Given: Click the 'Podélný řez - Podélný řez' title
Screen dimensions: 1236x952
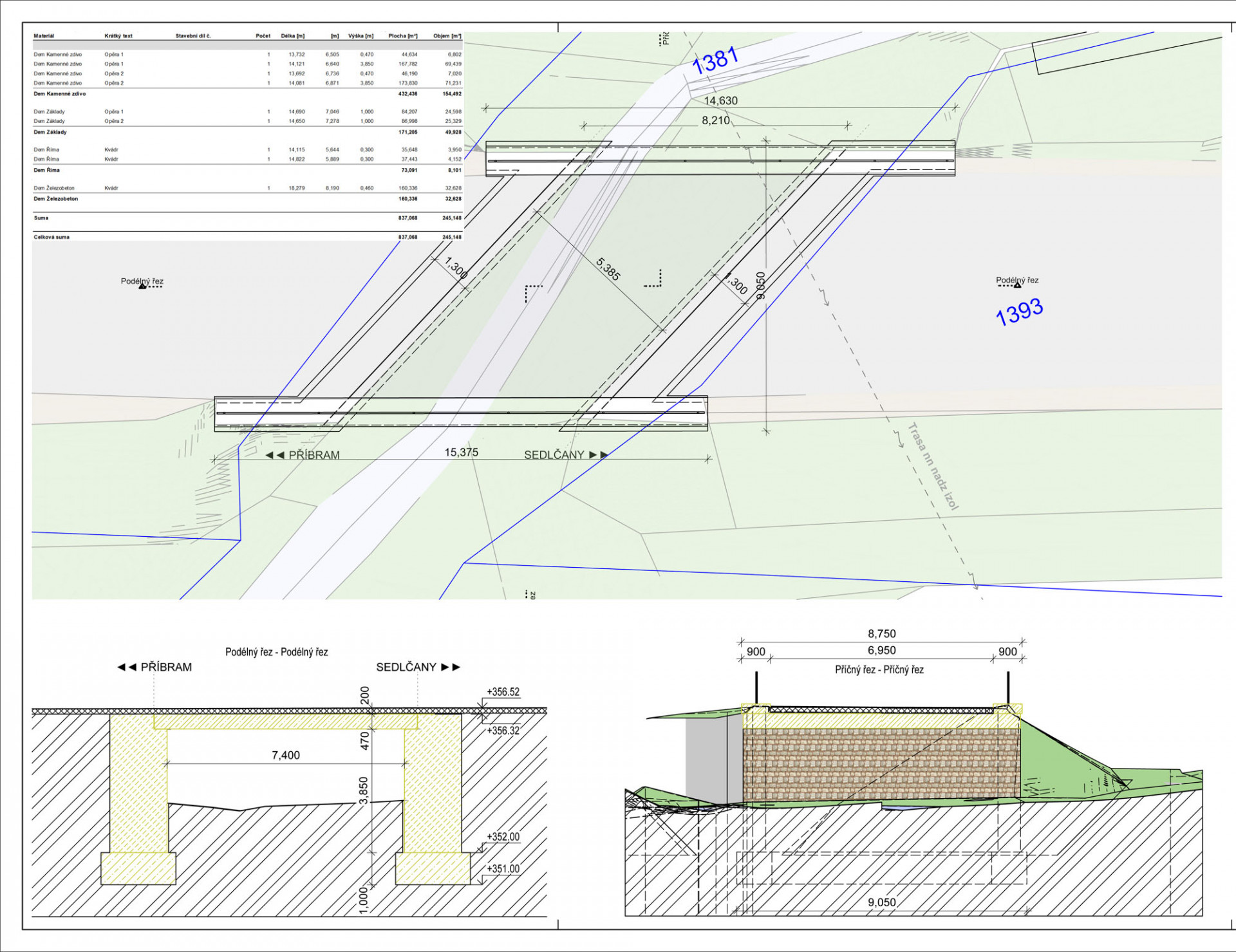Looking at the screenshot, I should click(x=276, y=652).
